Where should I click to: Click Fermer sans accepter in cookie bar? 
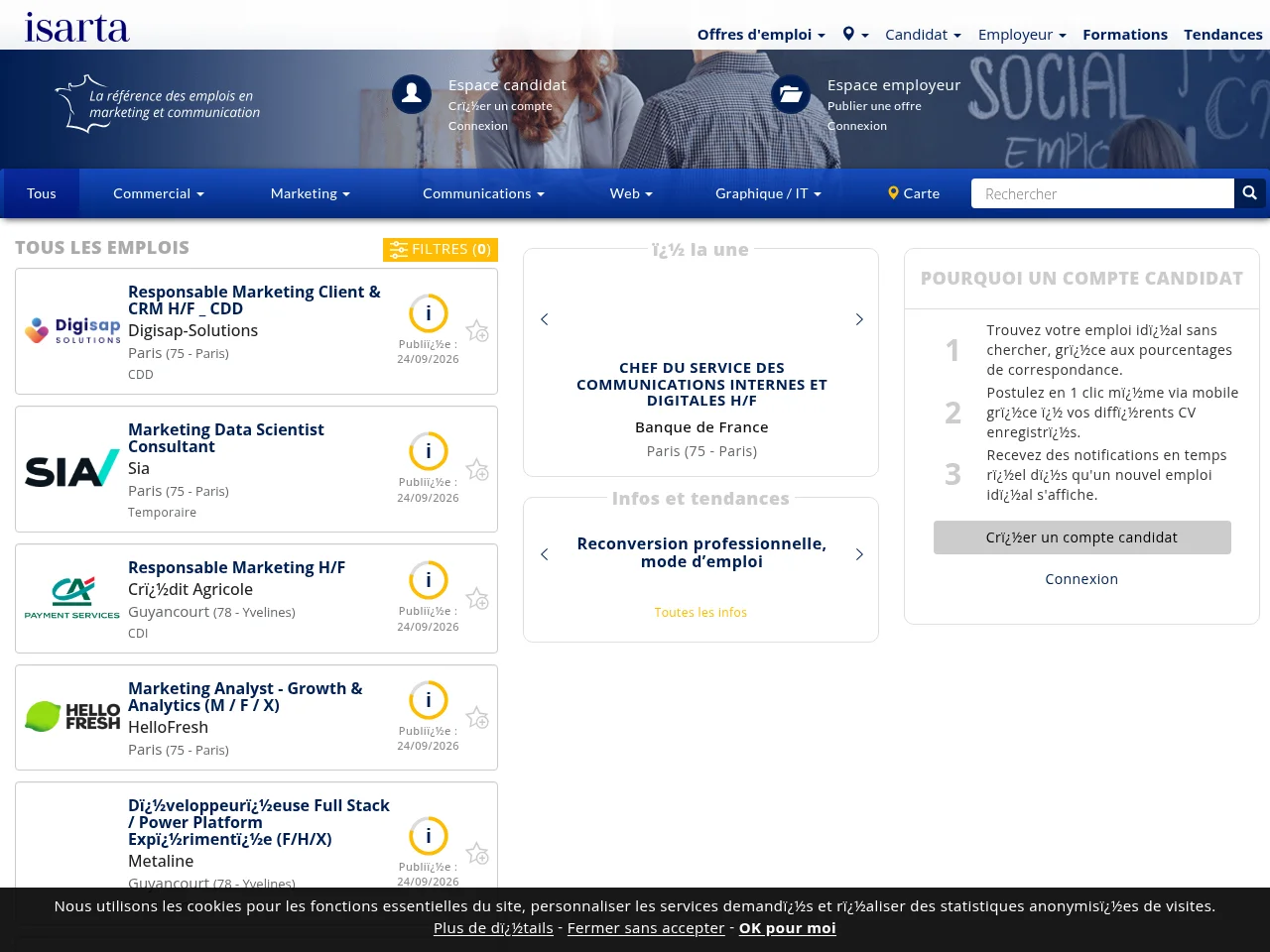point(646,928)
